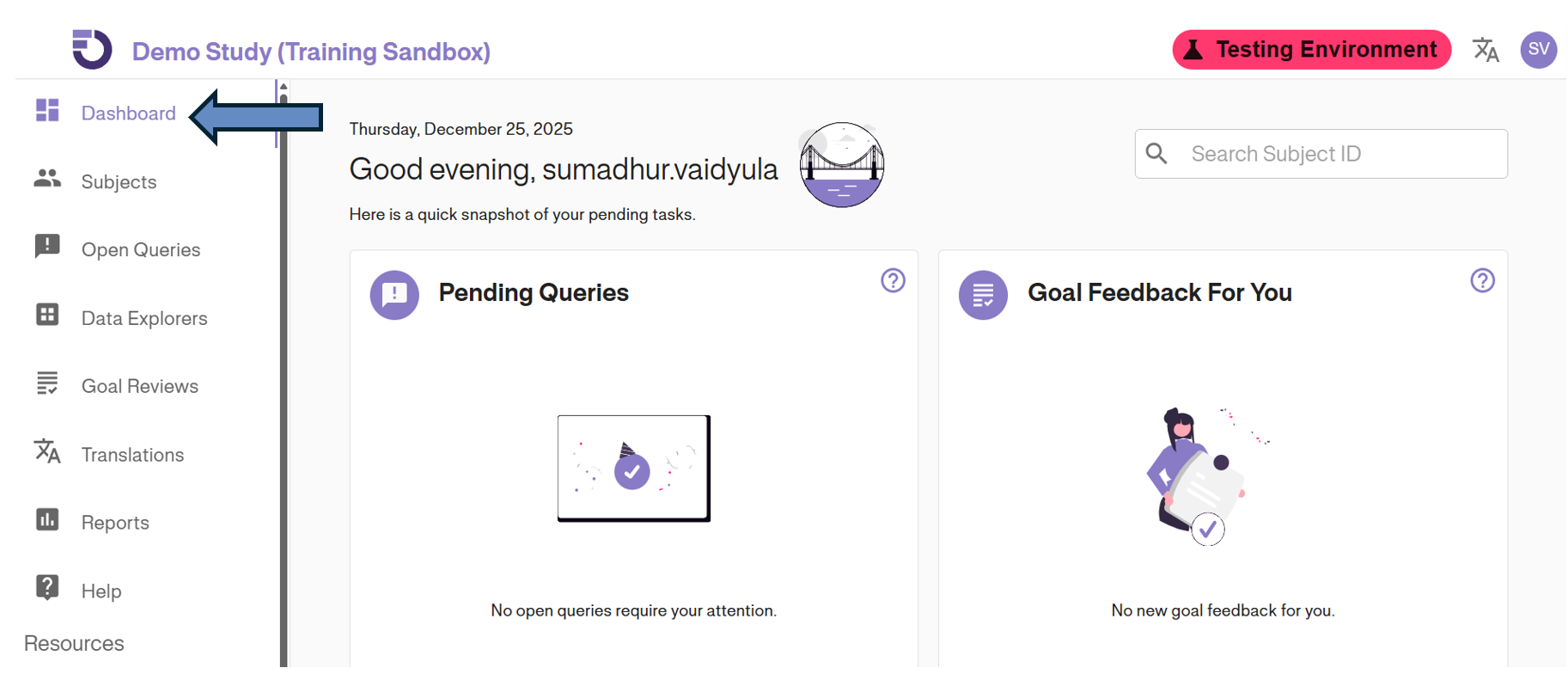Click the Help question mark icon
The image size is (1568, 674).
coord(47,588)
